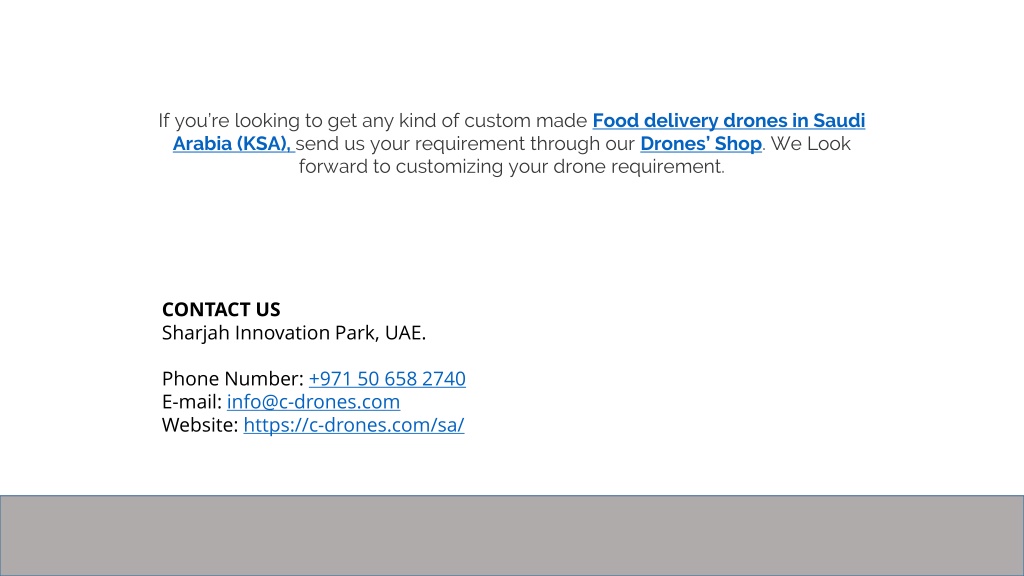Click the word 'Sharjah' in the address
Image resolution: width=1024 pixels, height=576 pixels.
pos(197,333)
